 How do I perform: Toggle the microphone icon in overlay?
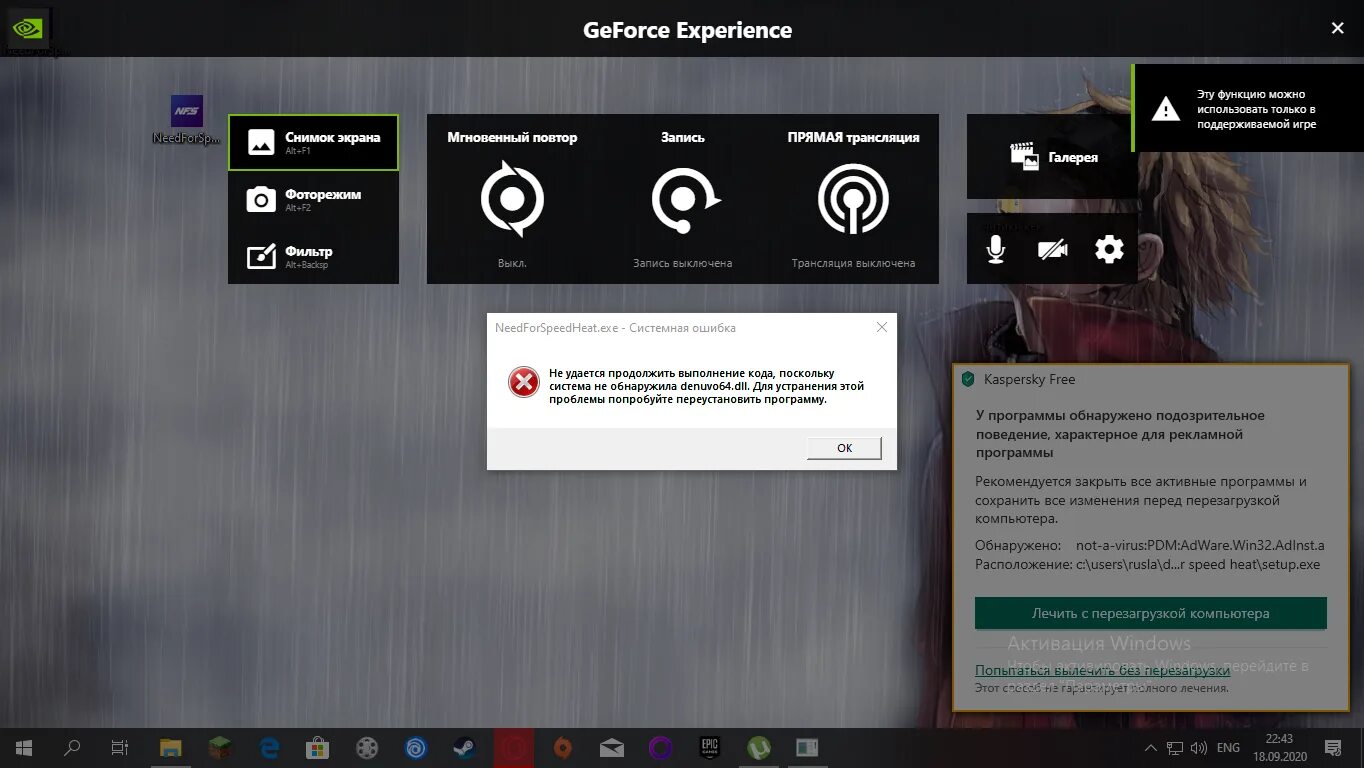click(x=995, y=249)
